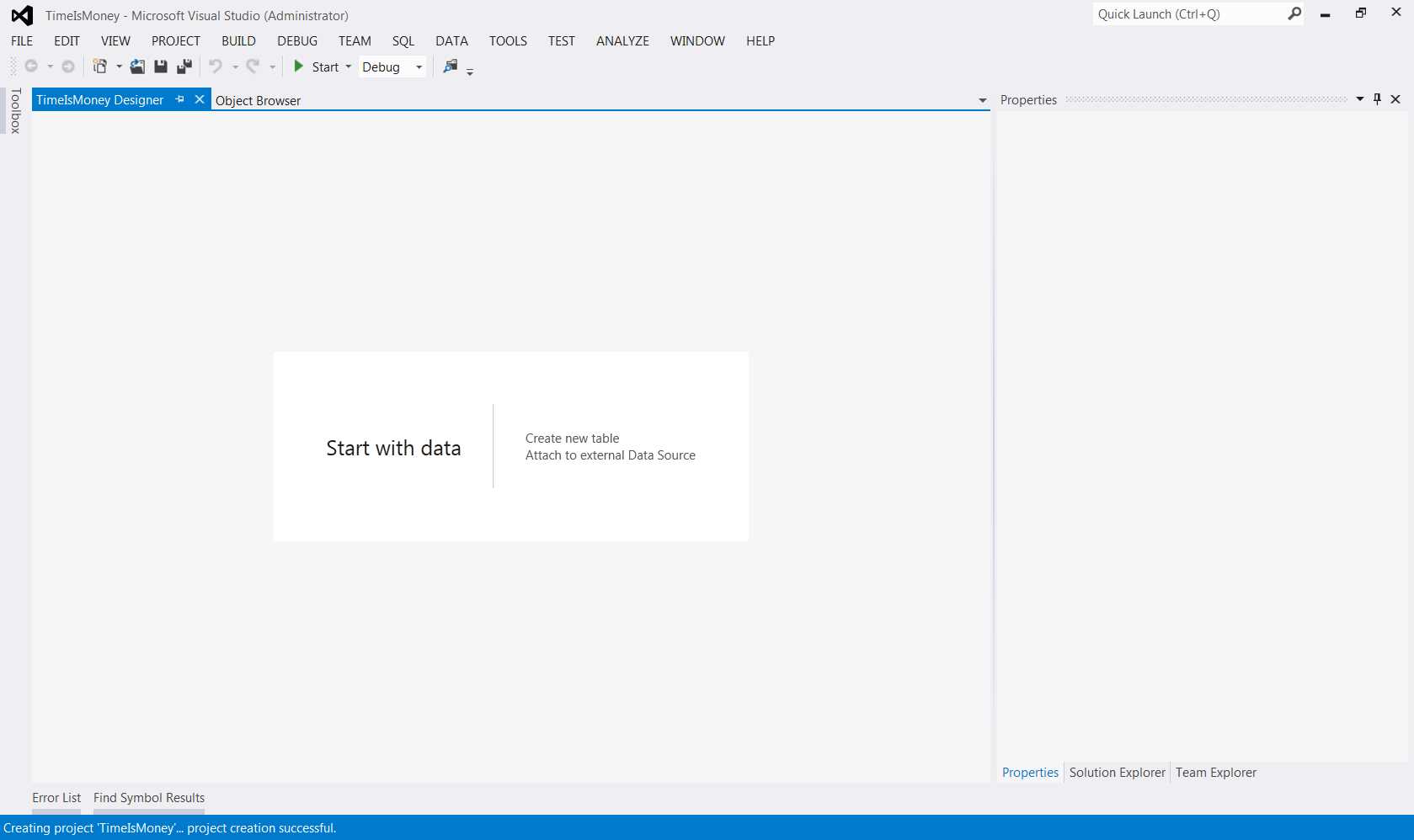Click the Redo arrow icon
The height and width of the screenshot is (840, 1414).
tap(253, 66)
